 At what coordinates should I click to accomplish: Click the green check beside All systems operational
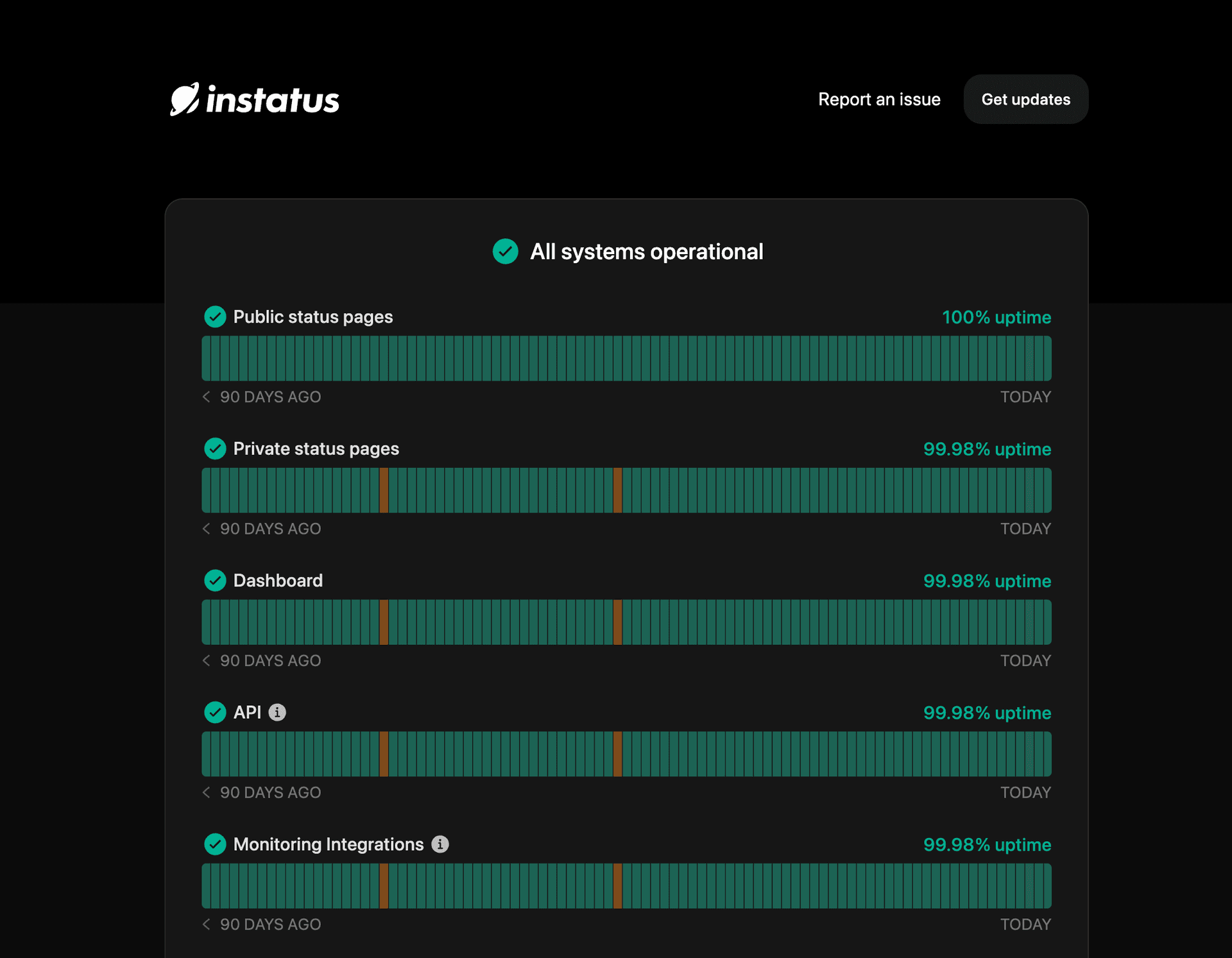(506, 252)
